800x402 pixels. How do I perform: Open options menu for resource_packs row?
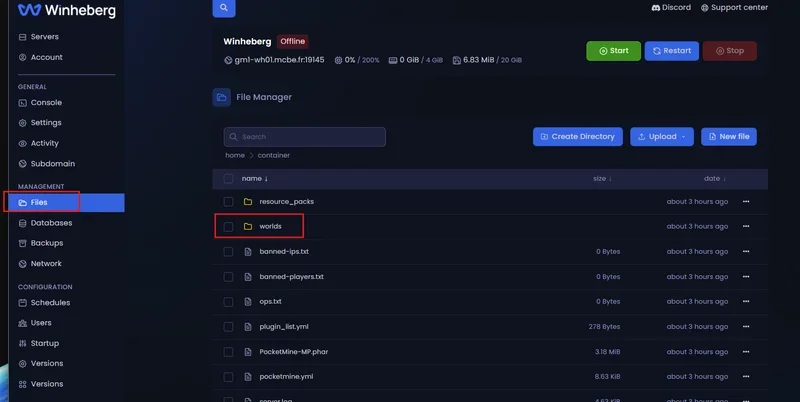point(746,202)
